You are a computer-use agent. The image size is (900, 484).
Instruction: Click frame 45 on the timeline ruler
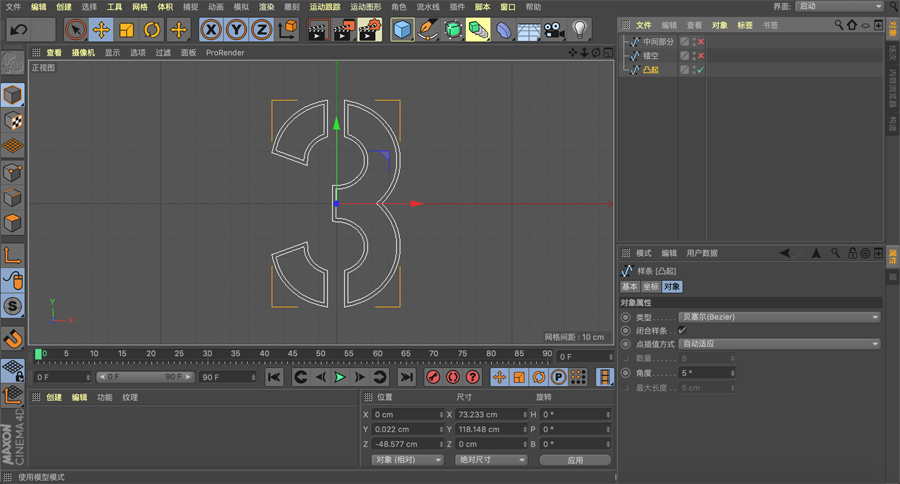pos(291,354)
